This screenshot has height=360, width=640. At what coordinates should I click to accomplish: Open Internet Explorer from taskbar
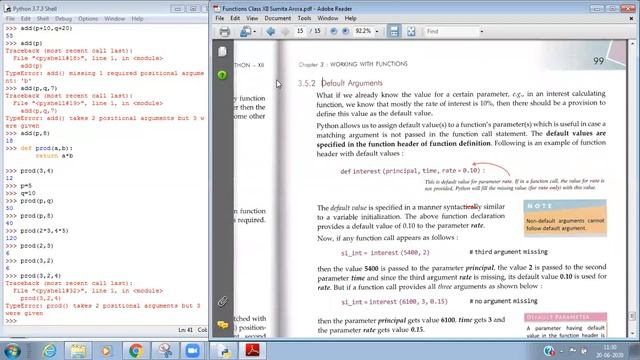(50, 351)
